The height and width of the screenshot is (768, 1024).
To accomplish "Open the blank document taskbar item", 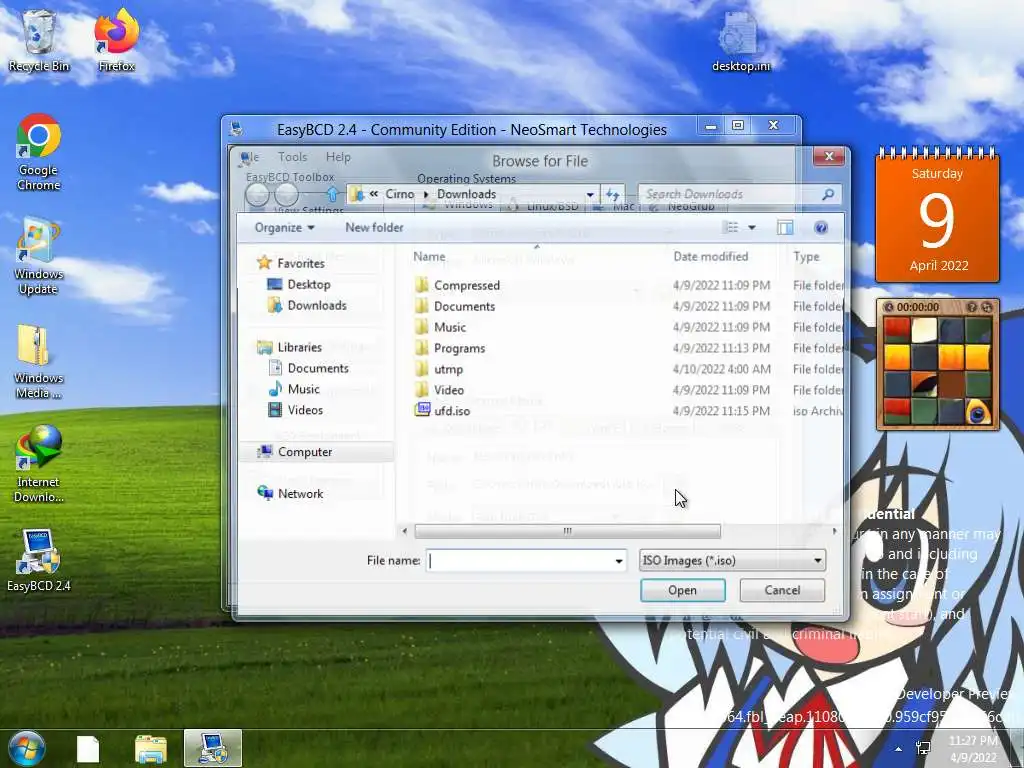I will pos(88,749).
